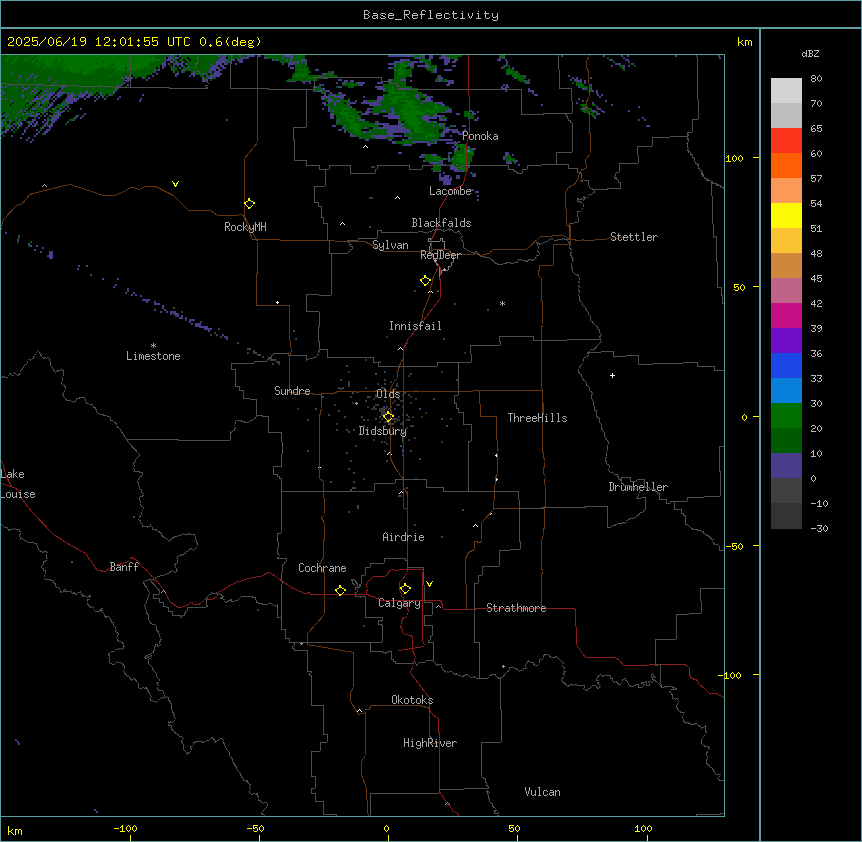Viewport: 862px width, 842px height.
Task: Click the Cochrane city label
Action: click(x=322, y=568)
